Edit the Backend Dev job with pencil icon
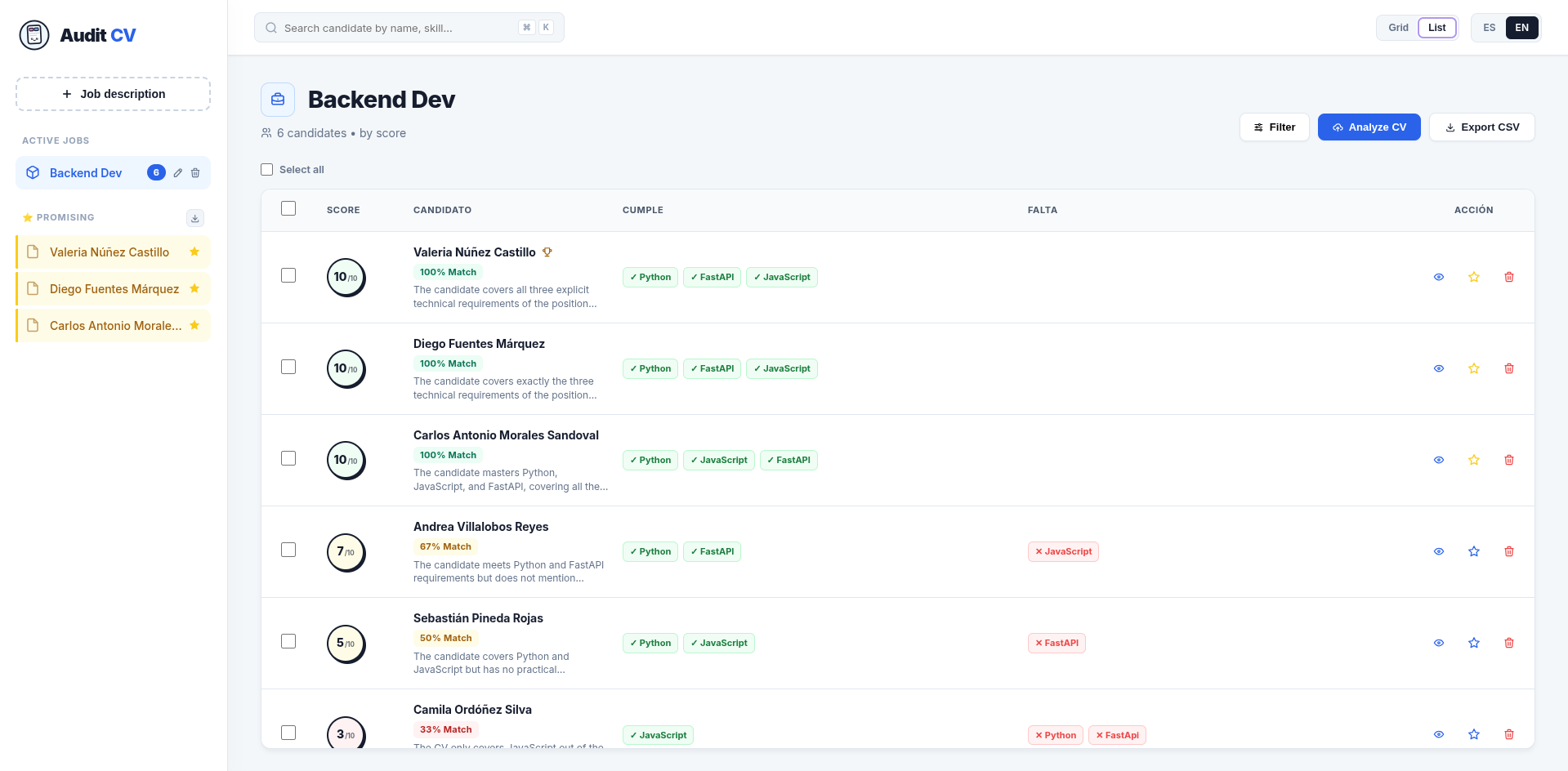 click(178, 173)
